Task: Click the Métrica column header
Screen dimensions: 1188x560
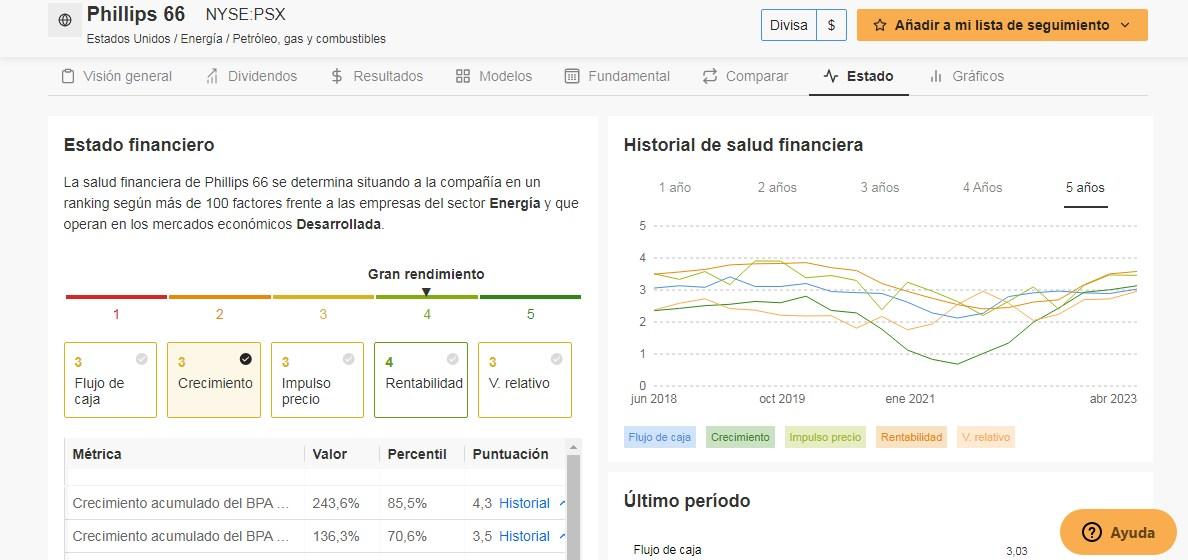Action: [97, 454]
